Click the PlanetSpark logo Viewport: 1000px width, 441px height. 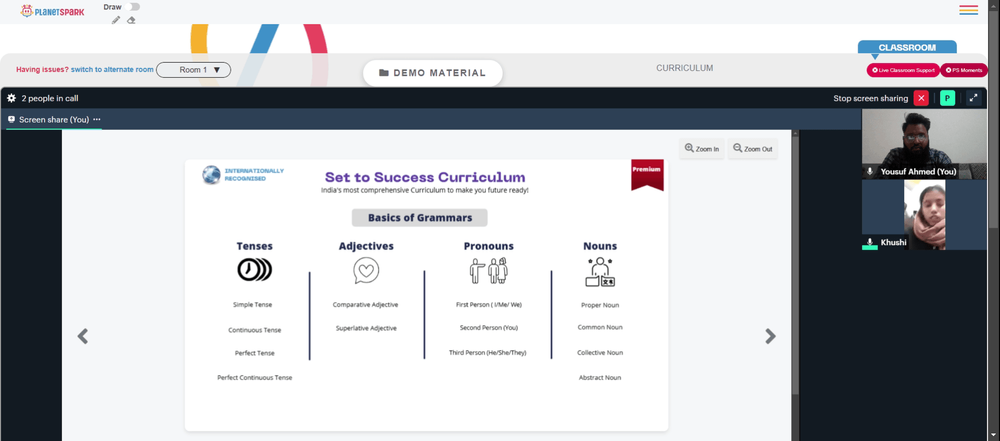[x=52, y=11]
